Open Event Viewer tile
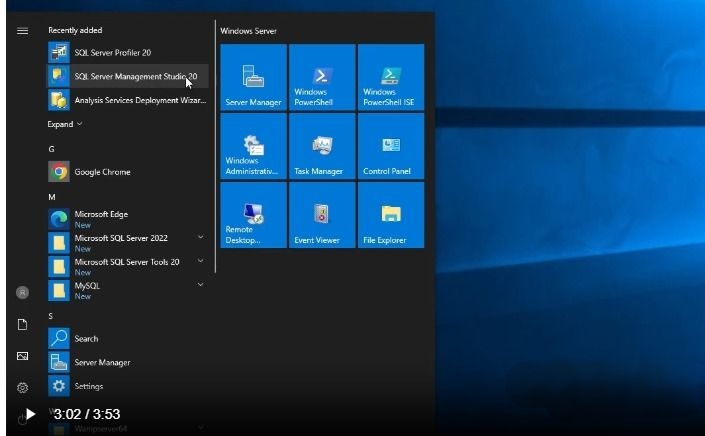 click(x=322, y=215)
